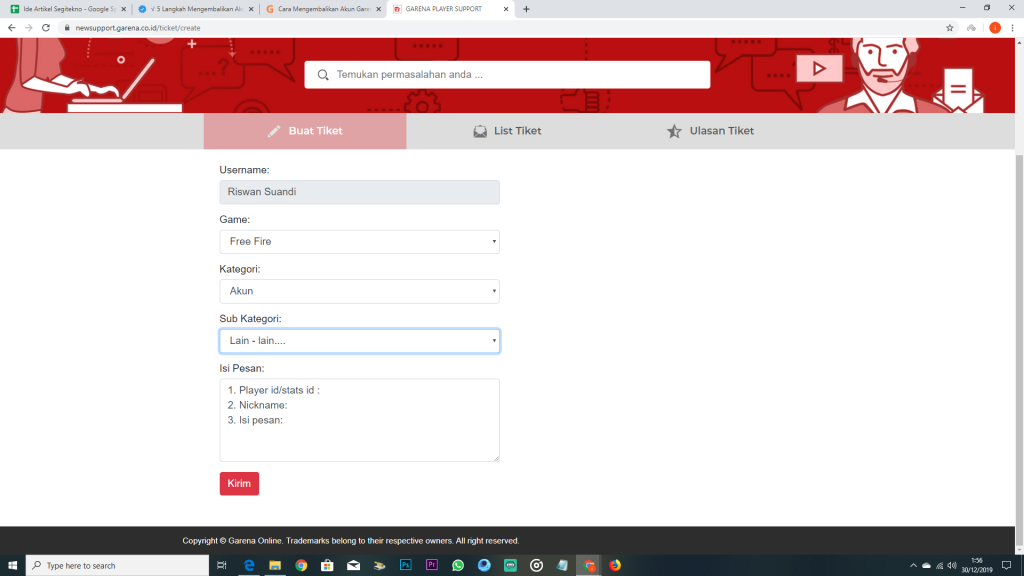The height and width of the screenshot is (576, 1024).
Task: Open Microsoft Store from the taskbar
Action: tap(327, 566)
